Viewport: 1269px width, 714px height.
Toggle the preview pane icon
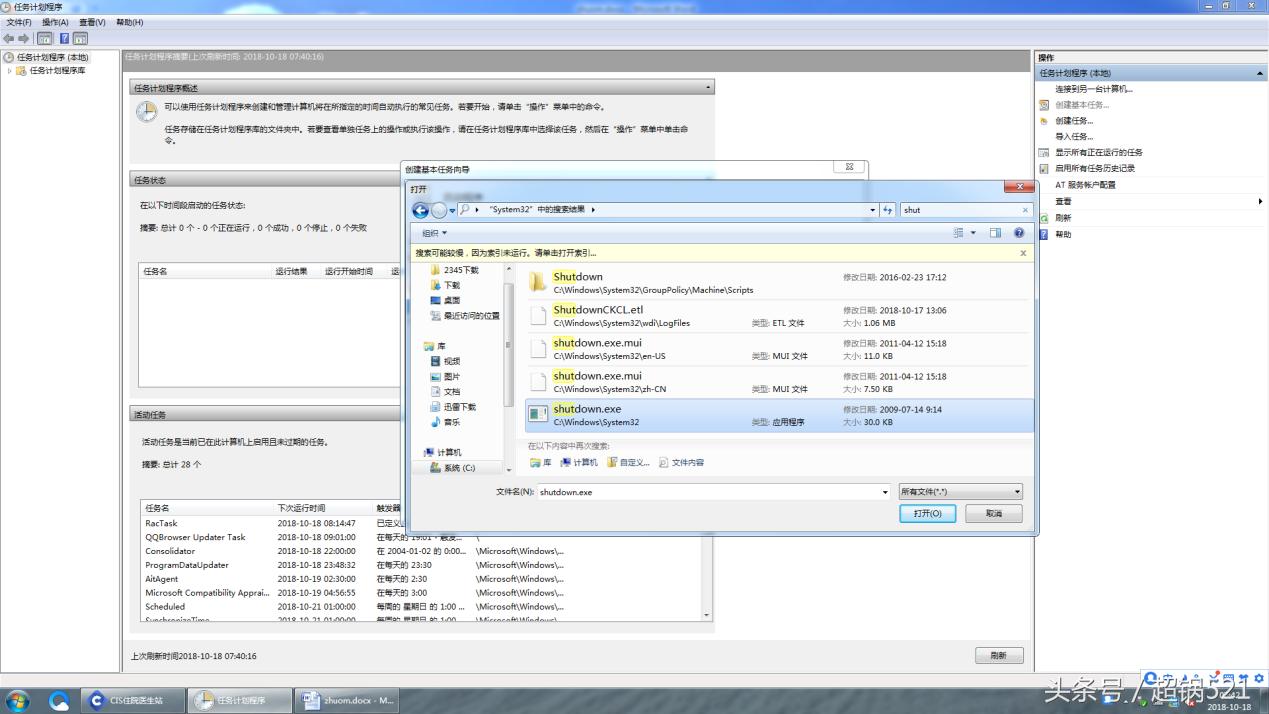point(995,233)
